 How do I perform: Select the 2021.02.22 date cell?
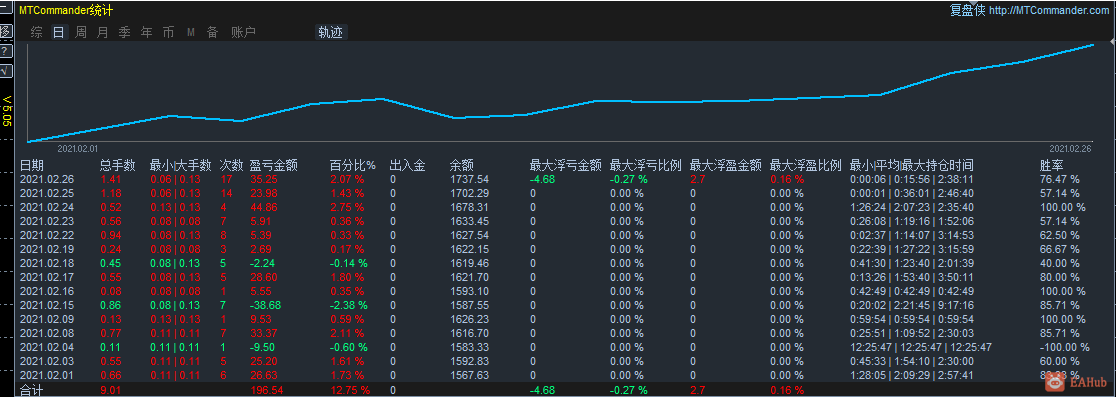point(46,235)
